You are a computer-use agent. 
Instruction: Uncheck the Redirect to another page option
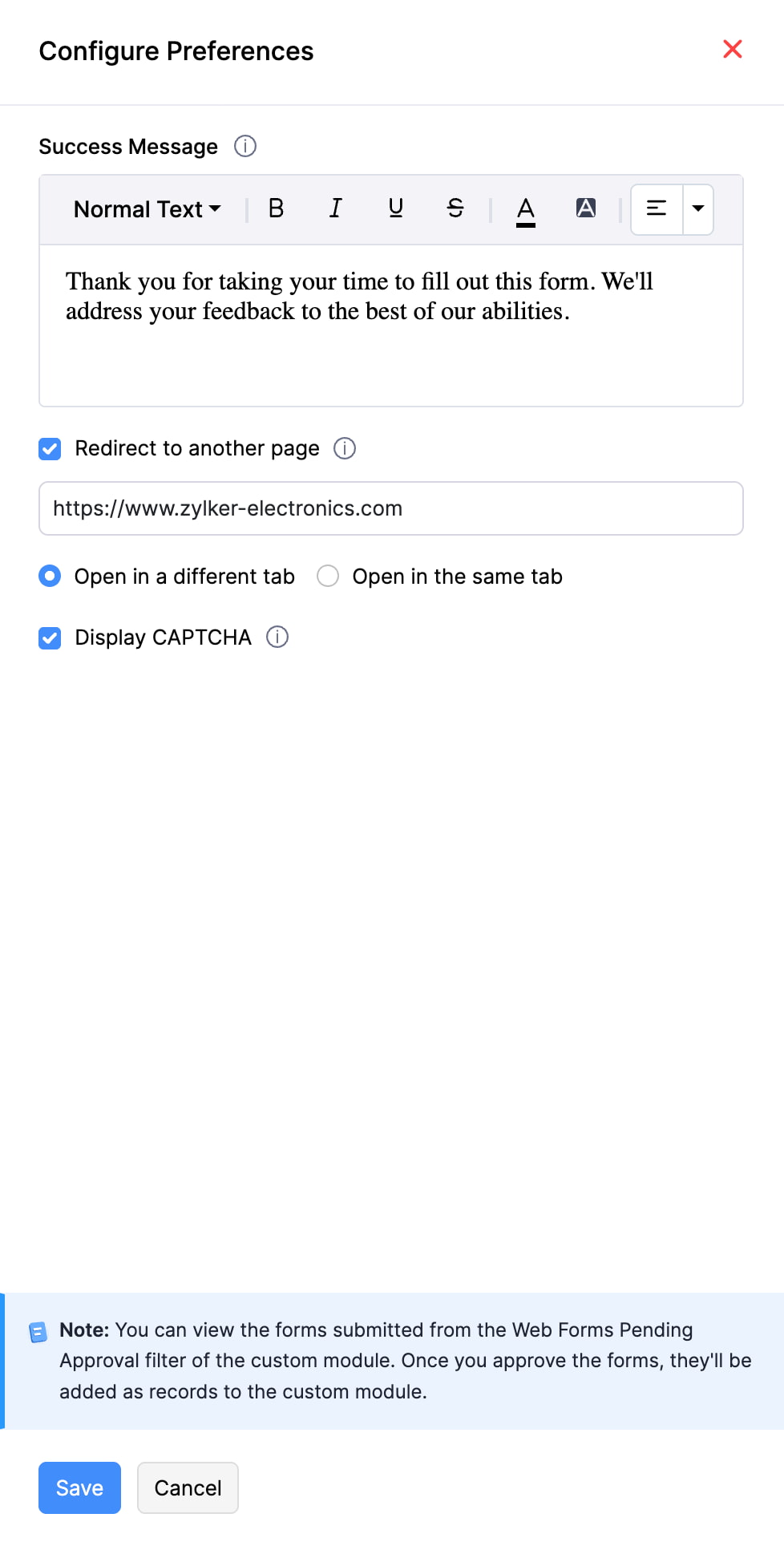(x=50, y=449)
